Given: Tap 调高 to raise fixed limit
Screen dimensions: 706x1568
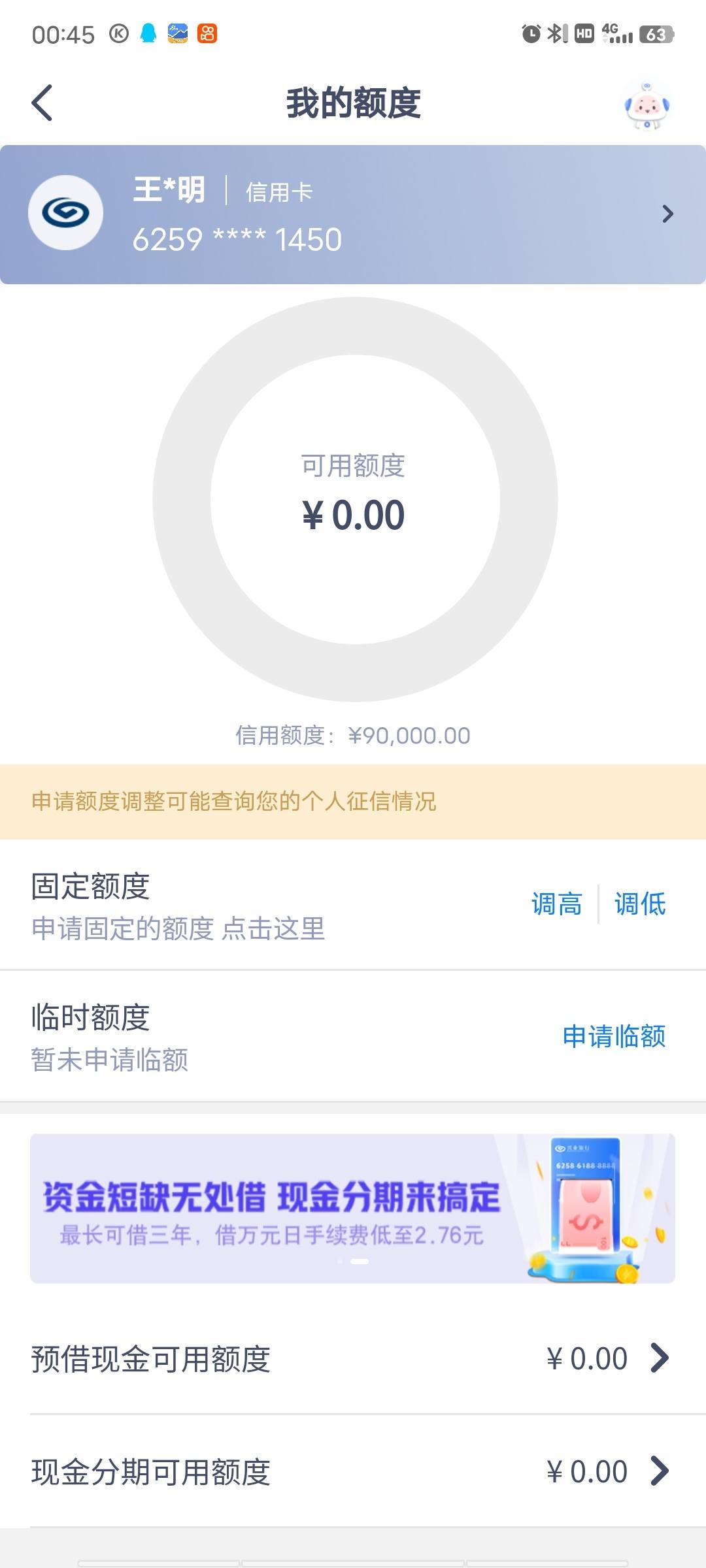Looking at the screenshot, I should [556, 904].
